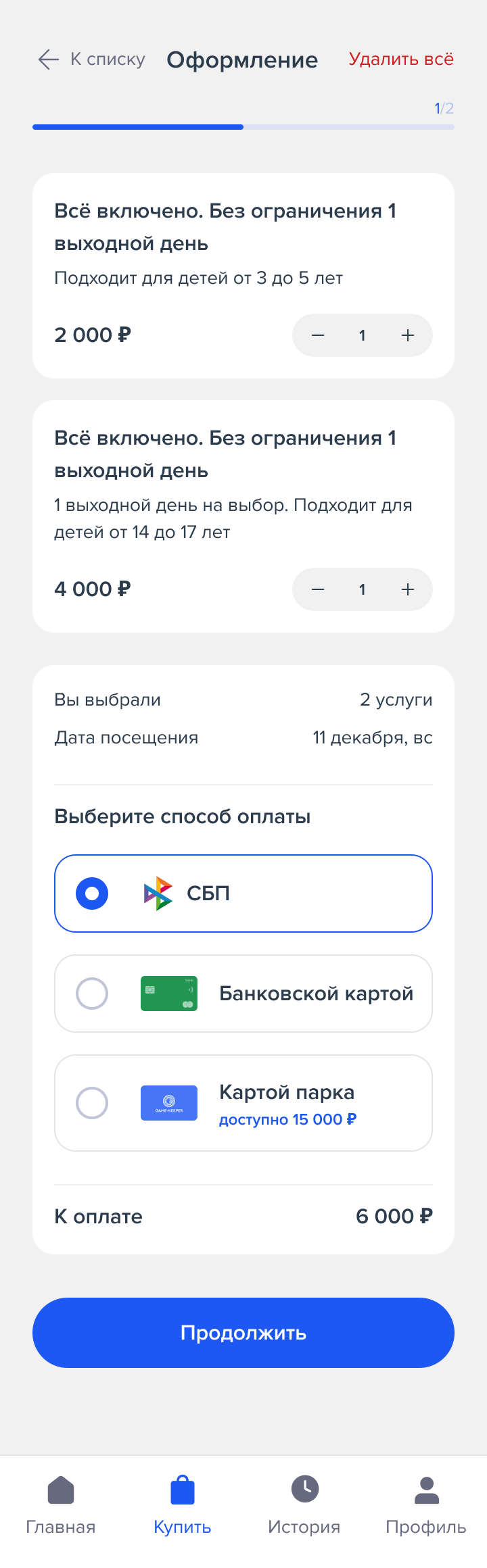This screenshot has width=487, height=1568.
Task: Click the green bank card icon
Action: 169,994
